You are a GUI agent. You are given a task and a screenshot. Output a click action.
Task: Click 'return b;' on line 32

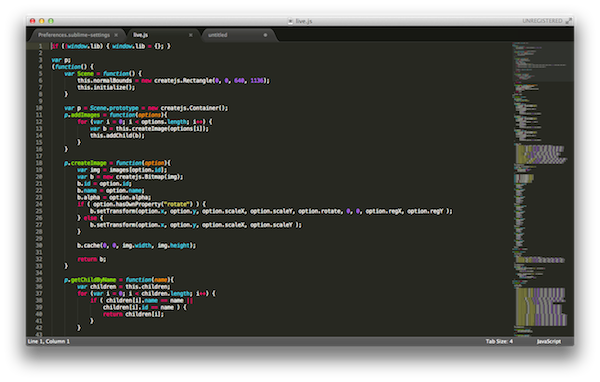click(x=92, y=259)
